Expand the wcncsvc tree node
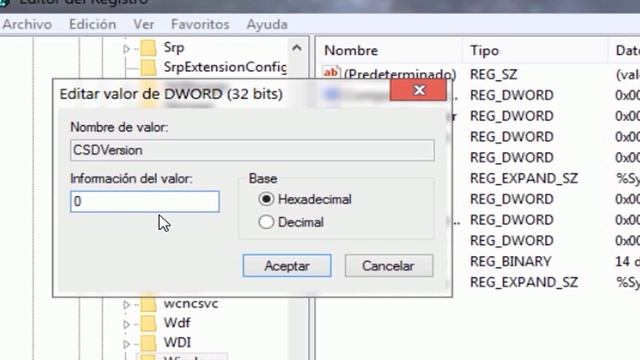The image size is (640, 360). point(126,304)
